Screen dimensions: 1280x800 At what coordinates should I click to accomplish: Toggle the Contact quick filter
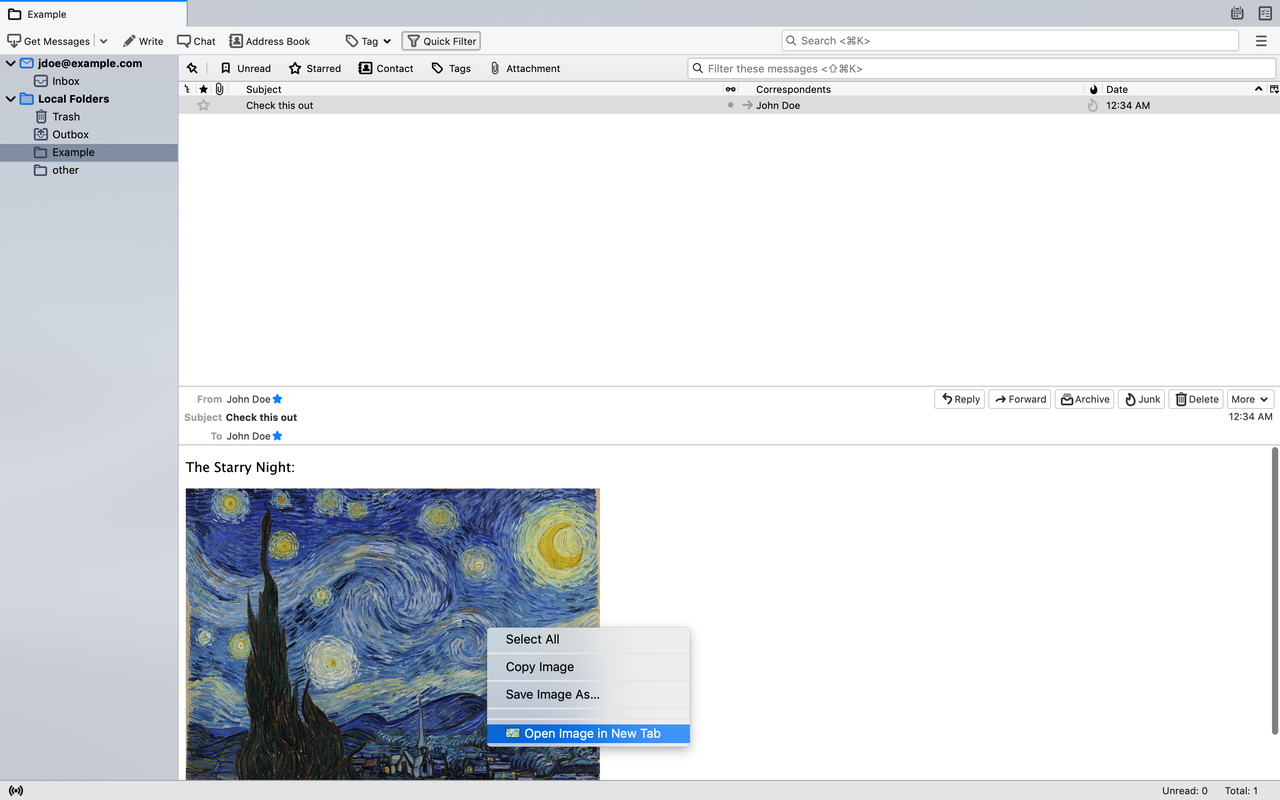[386, 68]
